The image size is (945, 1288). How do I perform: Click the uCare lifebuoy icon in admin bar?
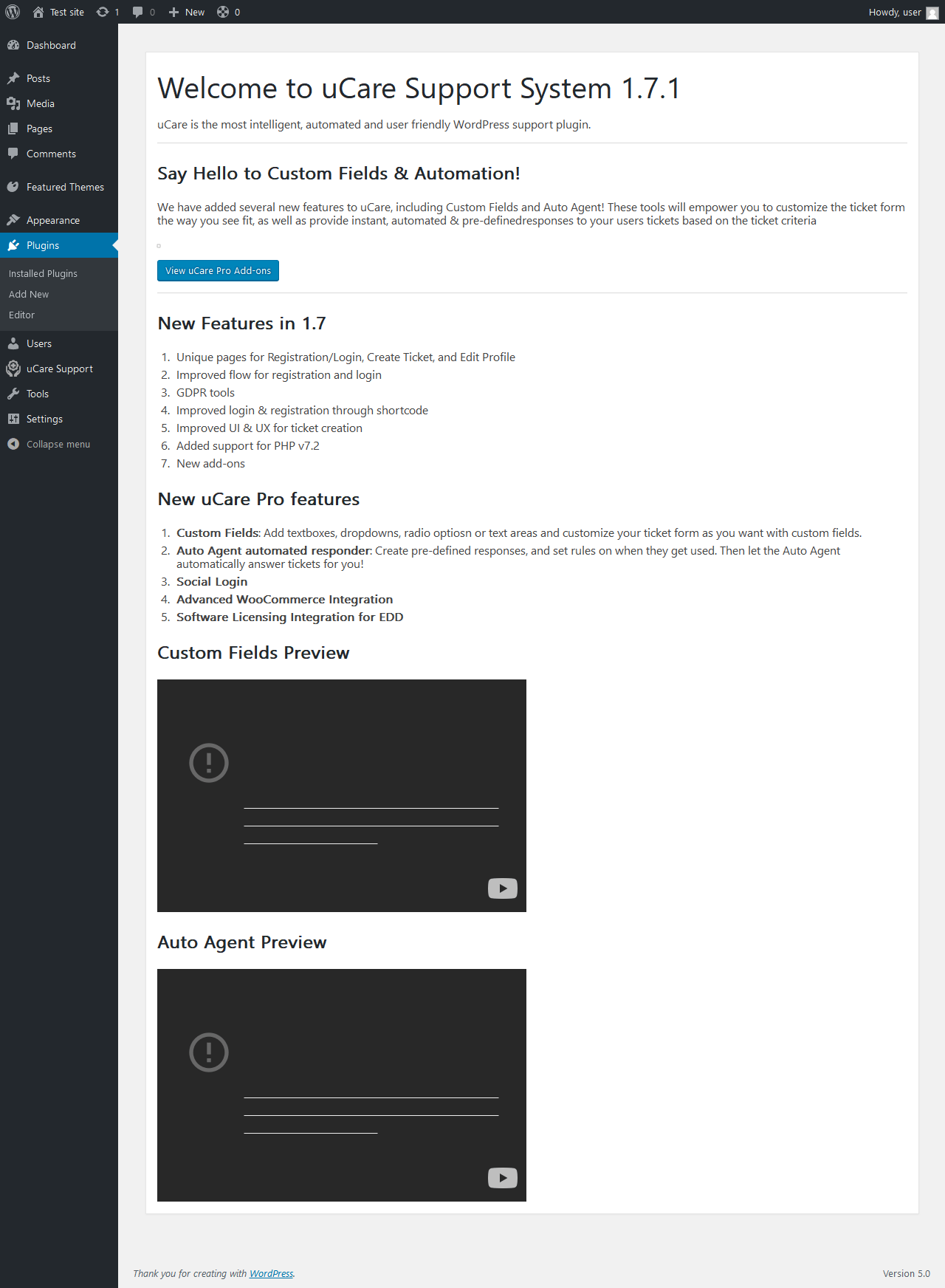coord(223,12)
